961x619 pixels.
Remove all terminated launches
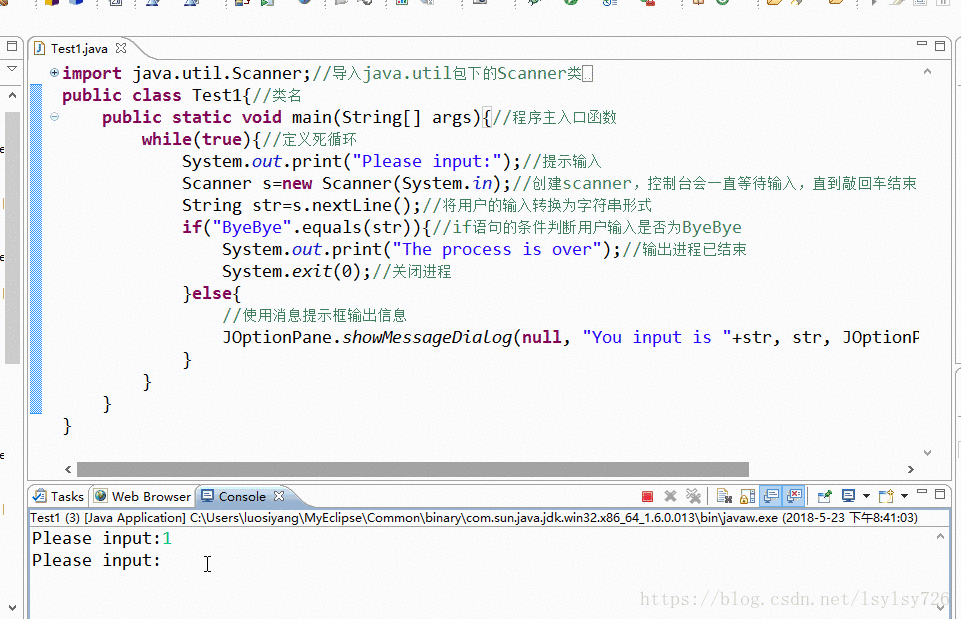coord(694,495)
